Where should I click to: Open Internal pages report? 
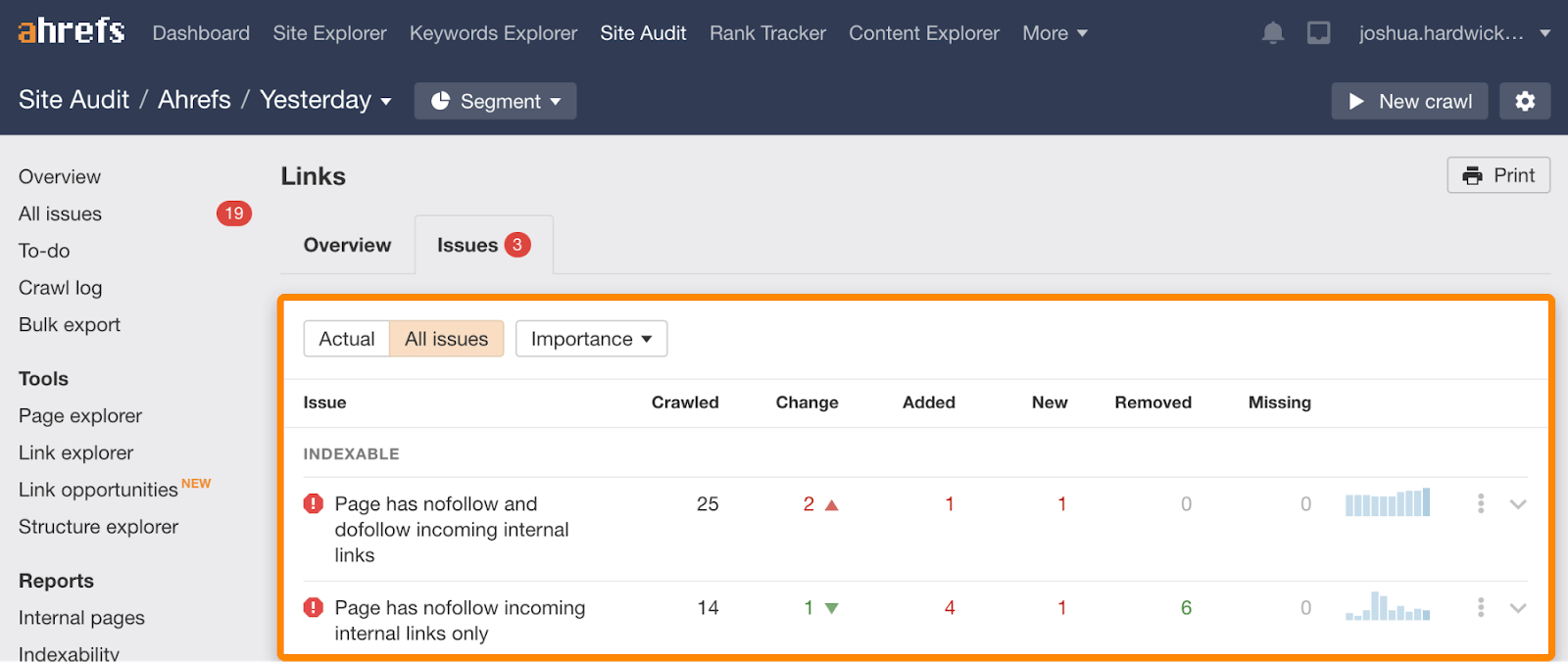[81, 618]
